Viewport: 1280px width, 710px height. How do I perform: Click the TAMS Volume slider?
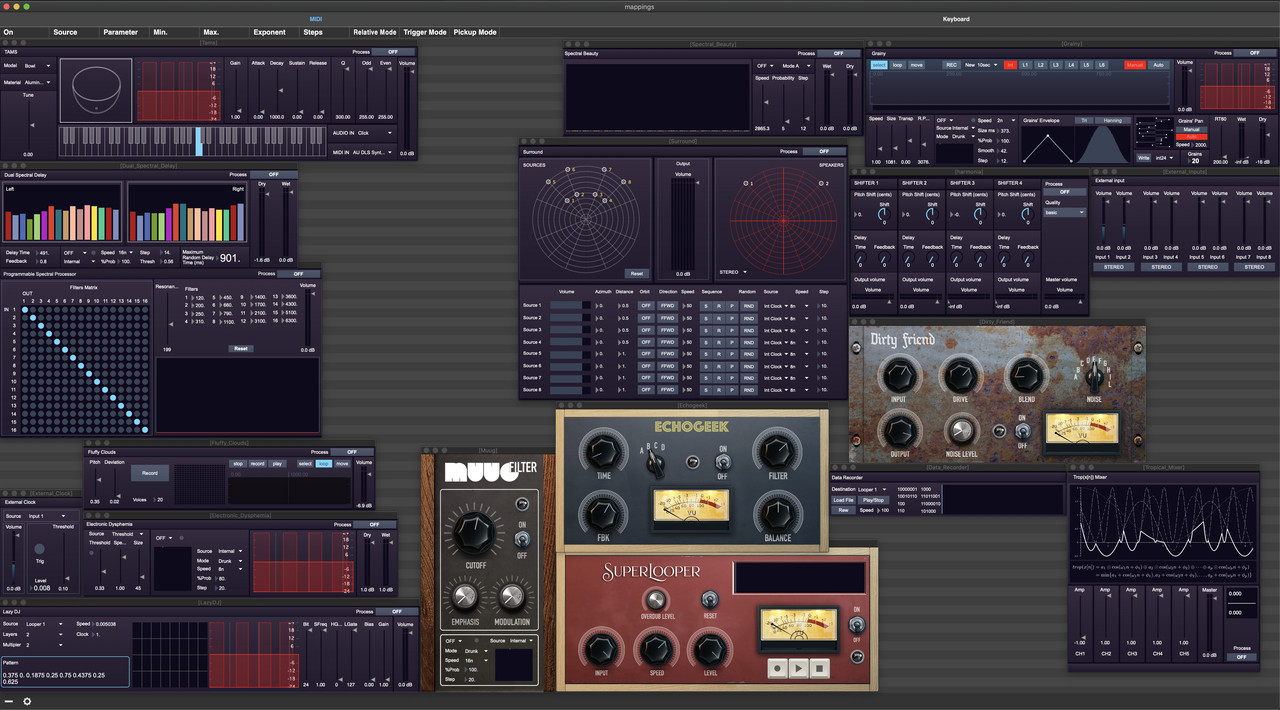tap(407, 108)
